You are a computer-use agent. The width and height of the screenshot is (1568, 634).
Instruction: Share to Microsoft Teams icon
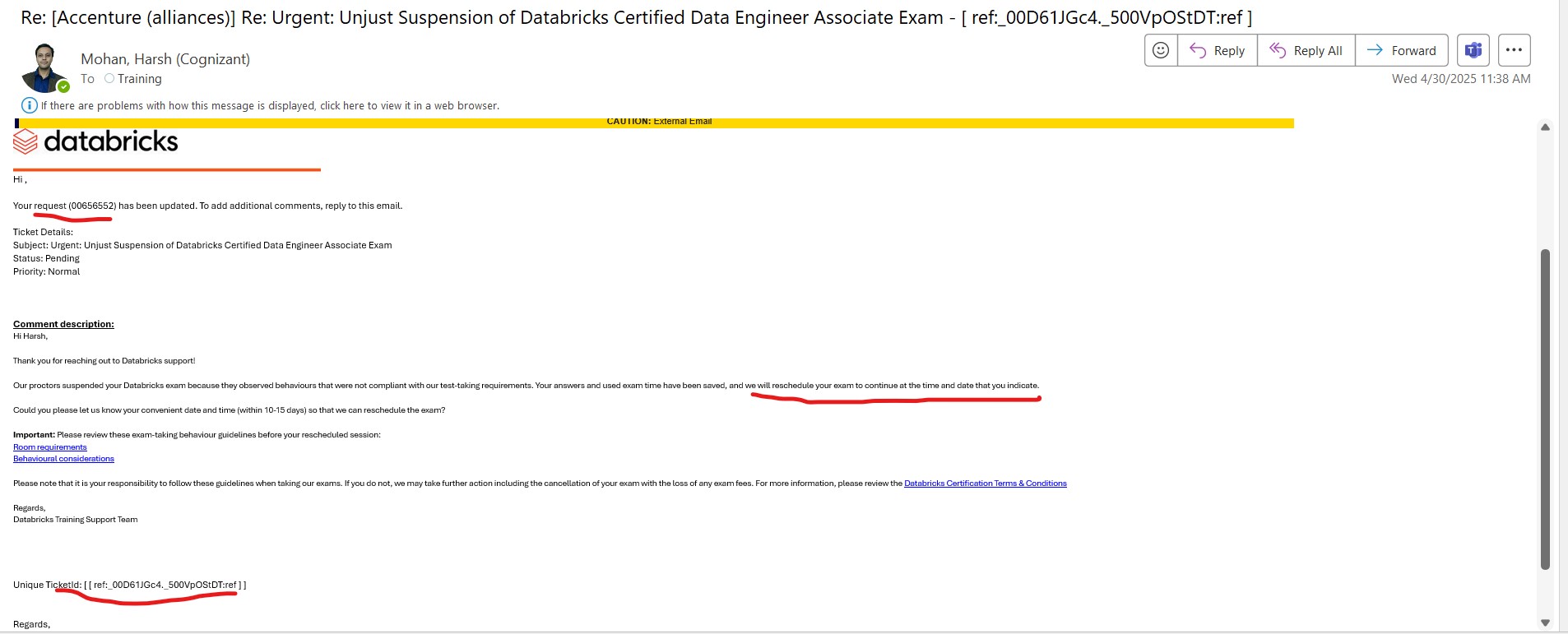(x=1473, y=50)
